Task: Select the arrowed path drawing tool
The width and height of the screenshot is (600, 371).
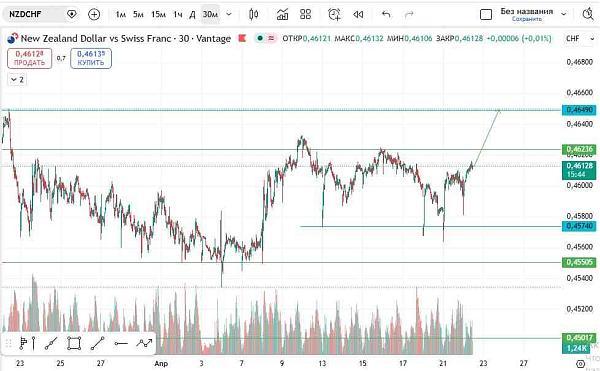Action: (x=144, y=343)
